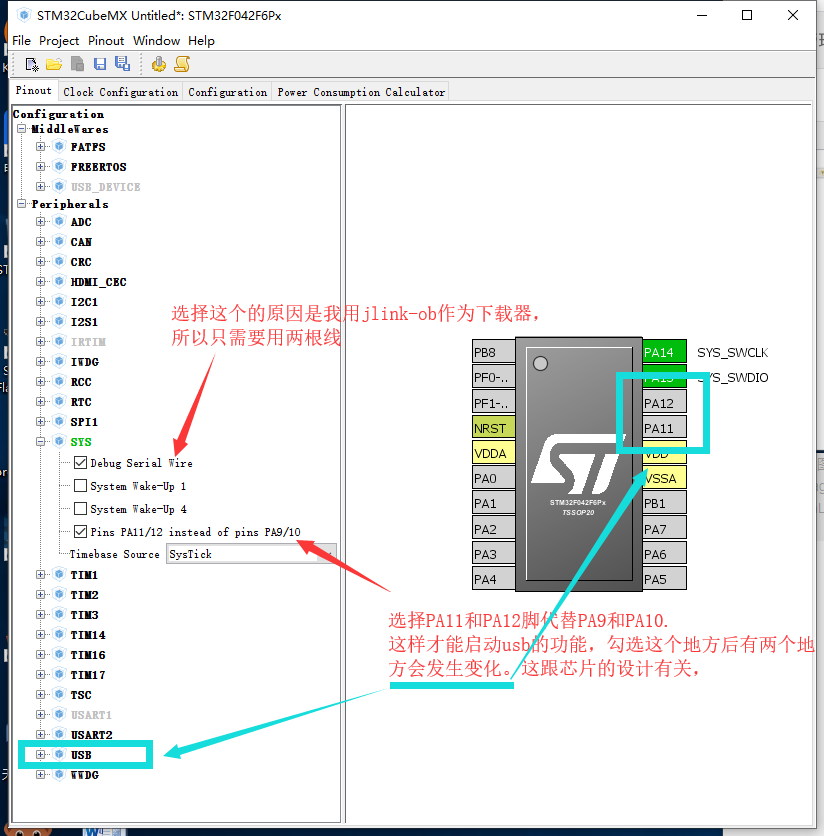
Task: Collapse the SYS peripheral branch
Action: tap(40, 441)
